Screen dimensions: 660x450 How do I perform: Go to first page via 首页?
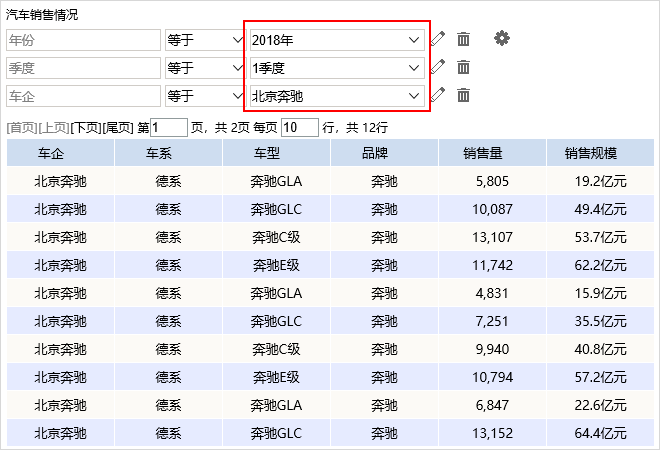[22, 128]
